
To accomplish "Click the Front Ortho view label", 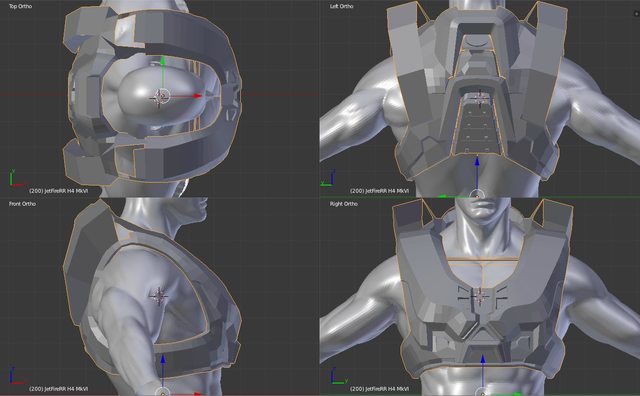I will point(22,204).
